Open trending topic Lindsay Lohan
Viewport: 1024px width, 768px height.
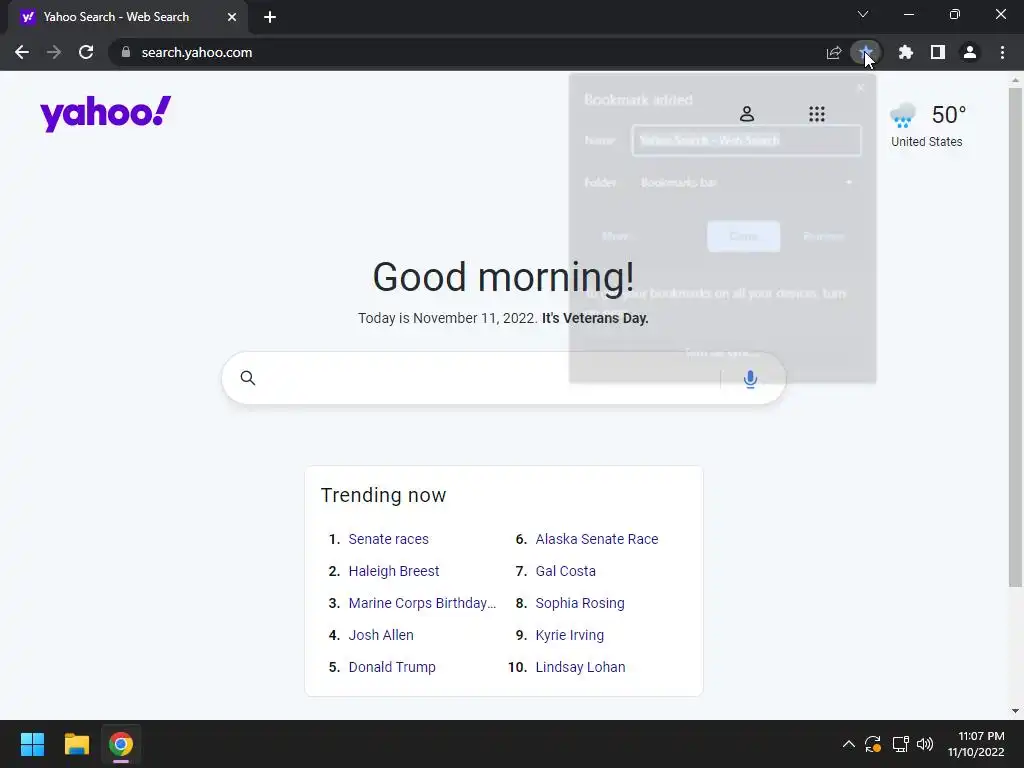pos(581,667)
